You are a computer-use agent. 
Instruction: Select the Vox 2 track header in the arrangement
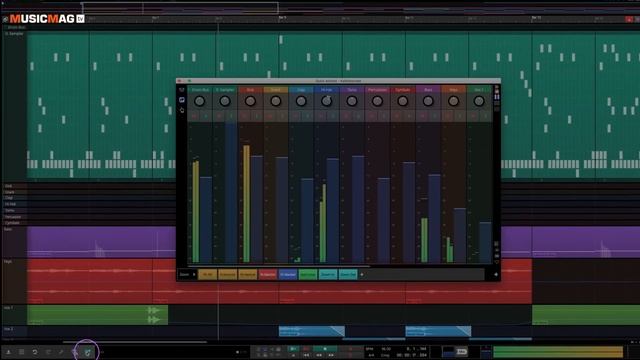(14, 331)
